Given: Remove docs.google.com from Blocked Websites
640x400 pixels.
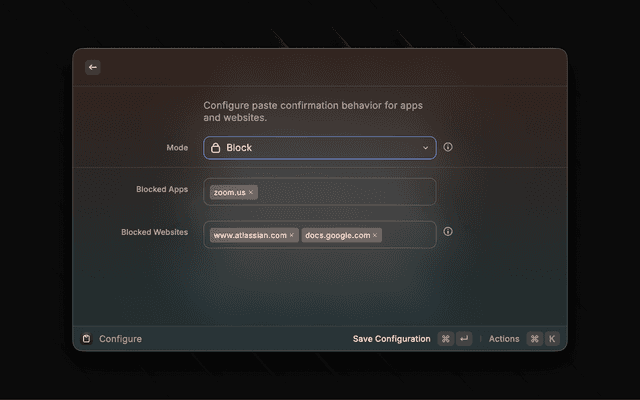Looking at the screenshot, I should click(x=376, y=235).
